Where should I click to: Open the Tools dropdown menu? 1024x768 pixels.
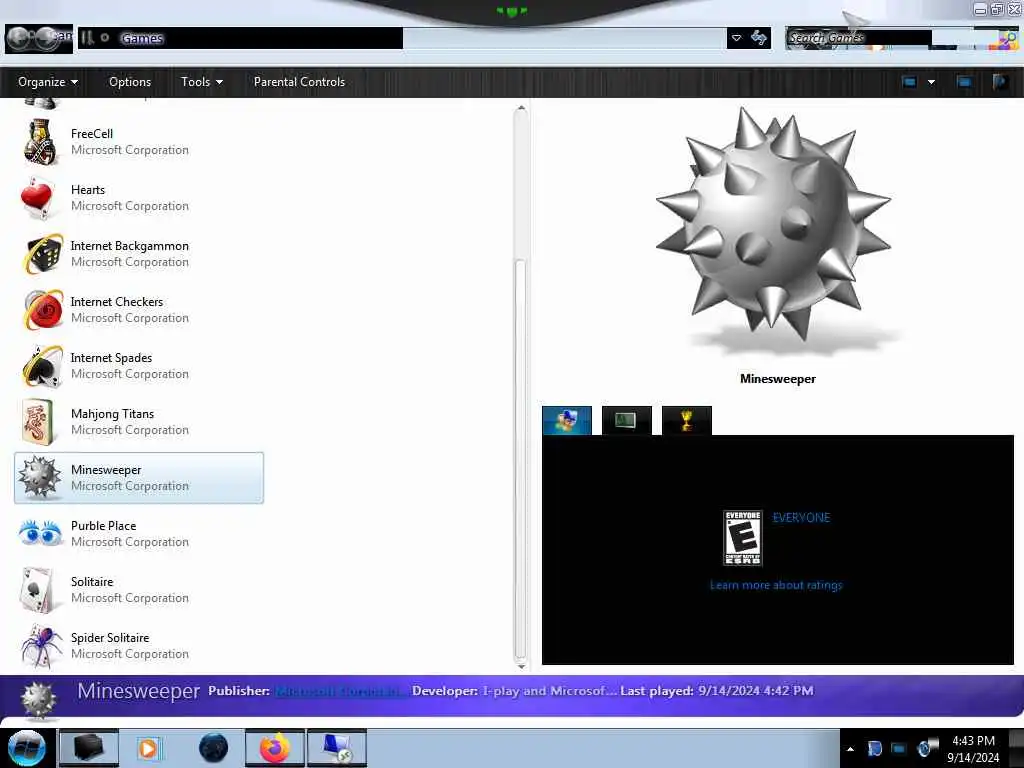point(202,82)
